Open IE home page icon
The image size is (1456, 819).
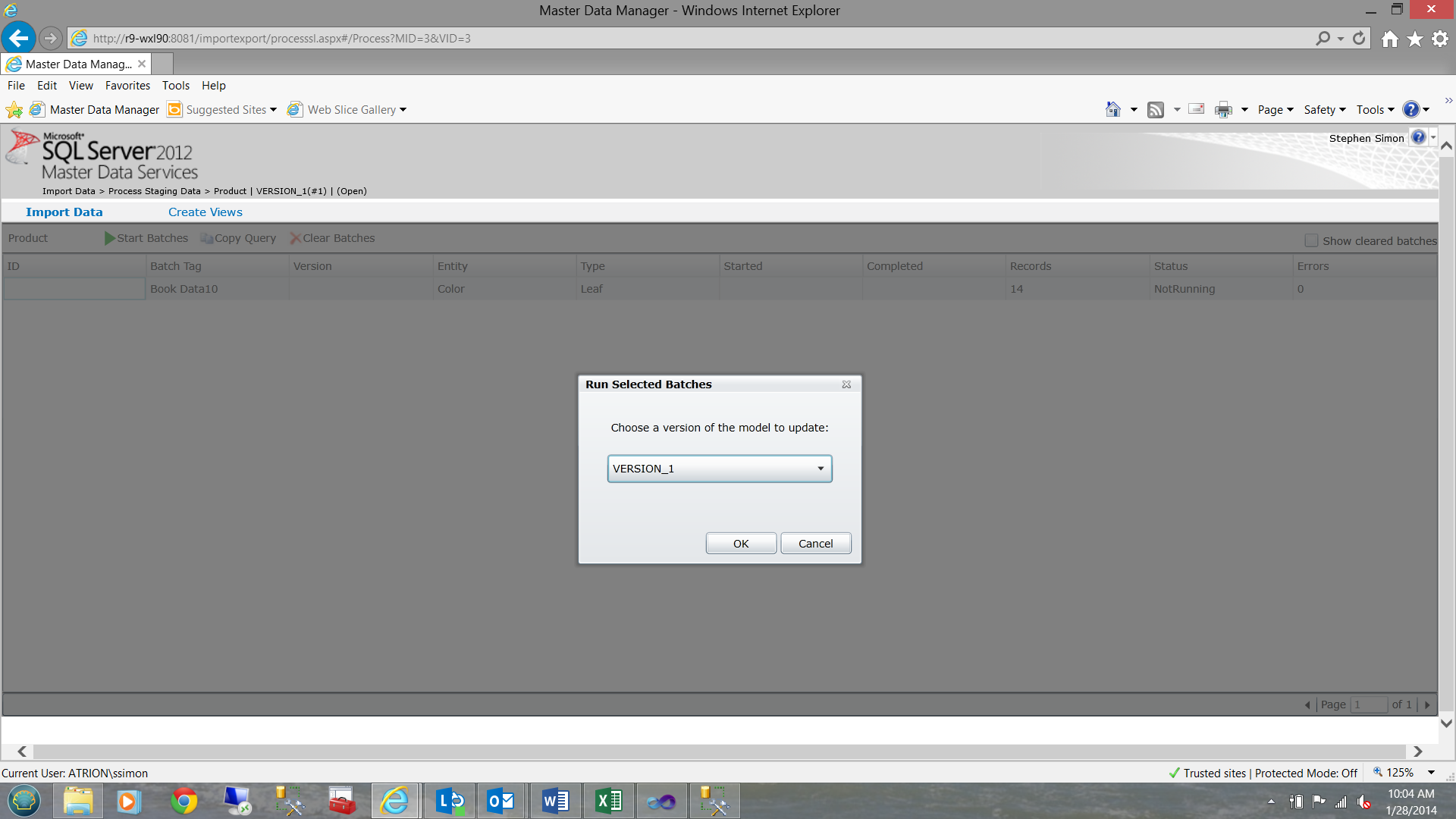tap(1389, 39)
